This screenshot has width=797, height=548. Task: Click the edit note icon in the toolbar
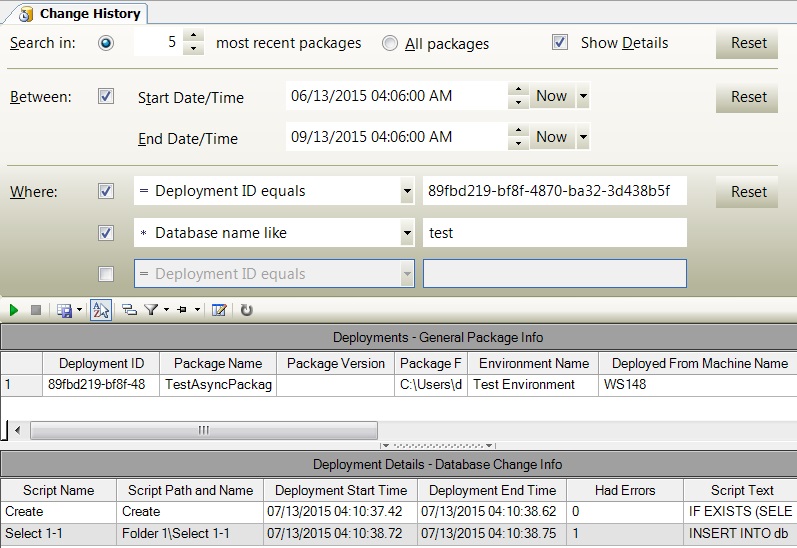point(219,310)
